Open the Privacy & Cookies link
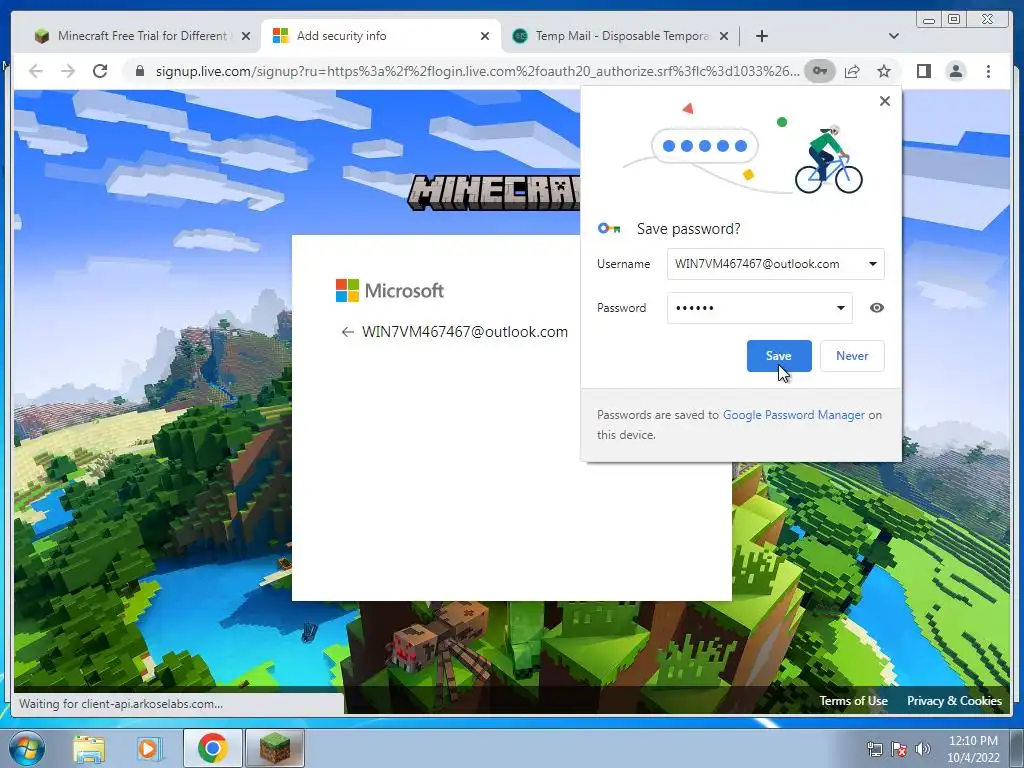Viewport: 1024px width, 768px height. (x=954, y=701)
